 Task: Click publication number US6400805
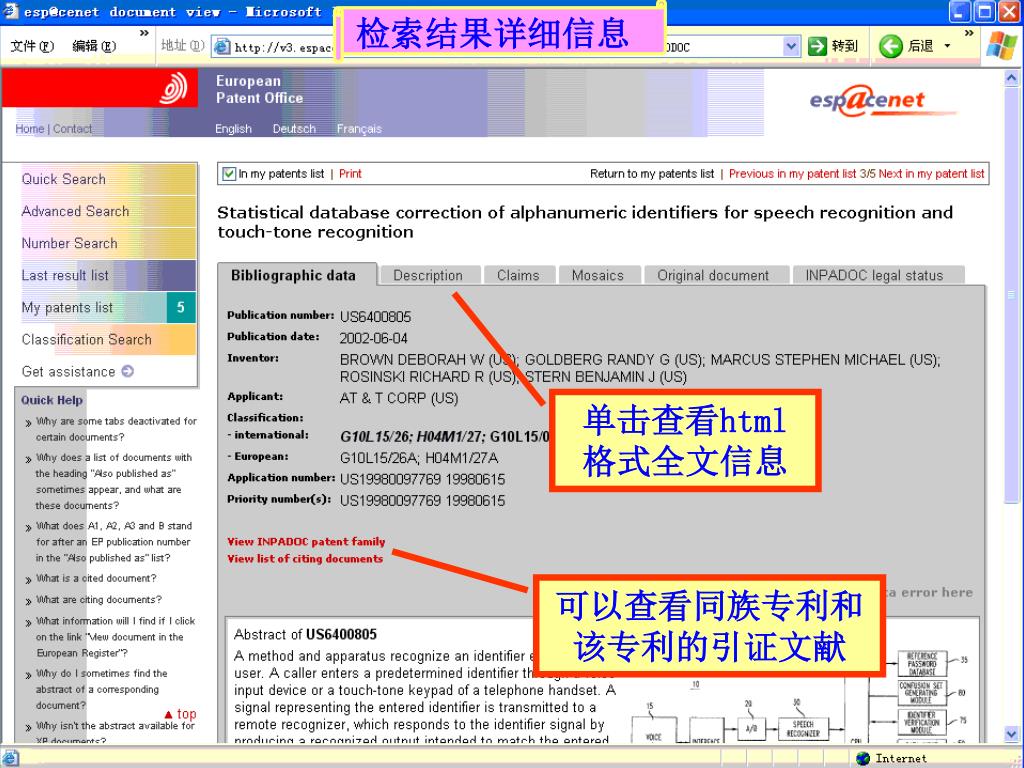click(376, 317)
